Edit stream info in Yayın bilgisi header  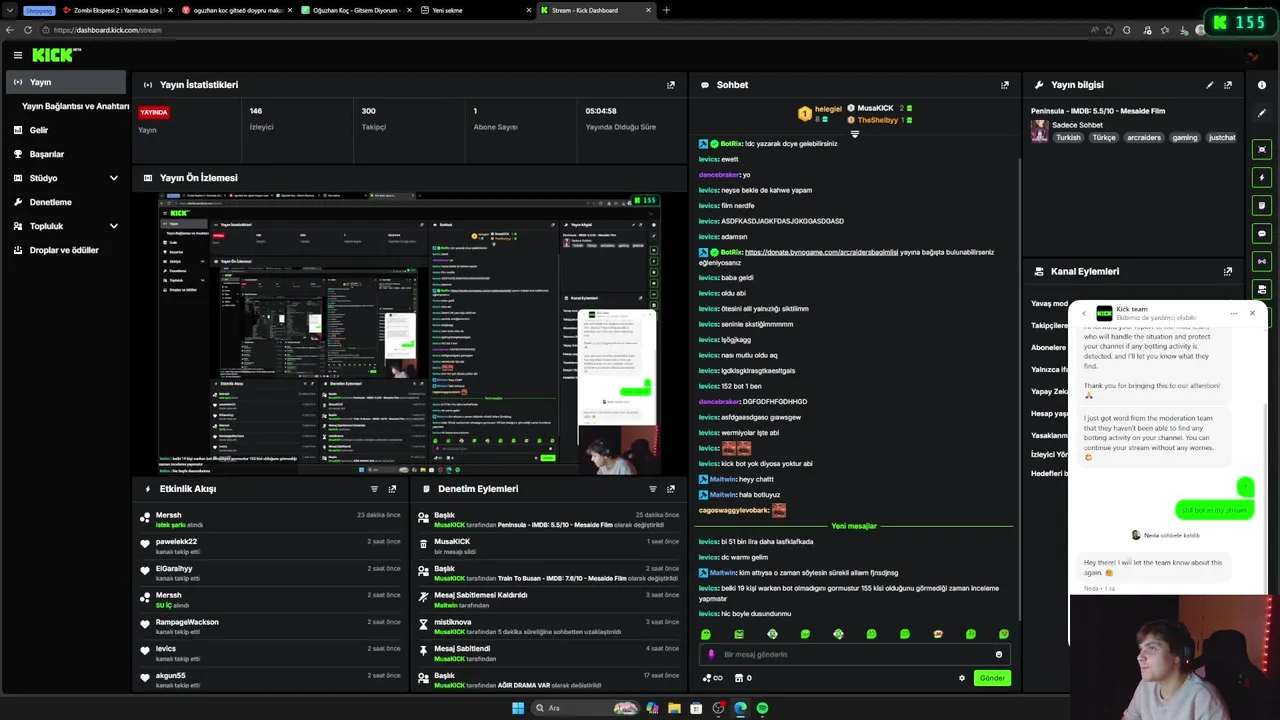pos(1210,85)
